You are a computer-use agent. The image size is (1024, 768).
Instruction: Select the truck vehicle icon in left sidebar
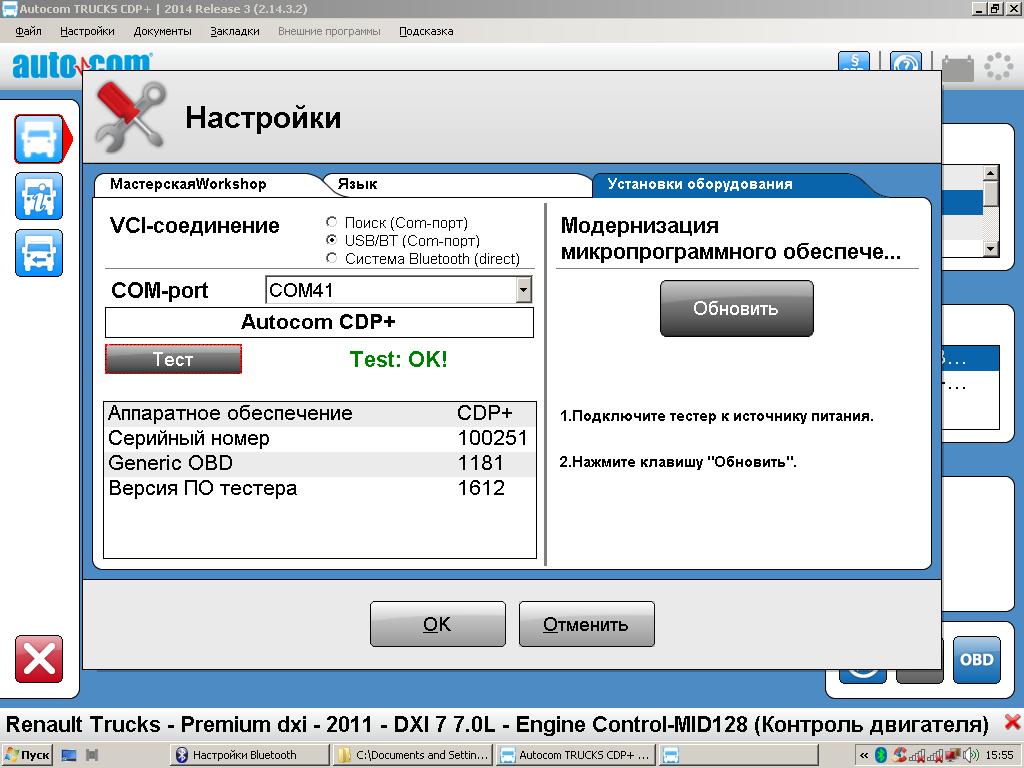[39, 138]
